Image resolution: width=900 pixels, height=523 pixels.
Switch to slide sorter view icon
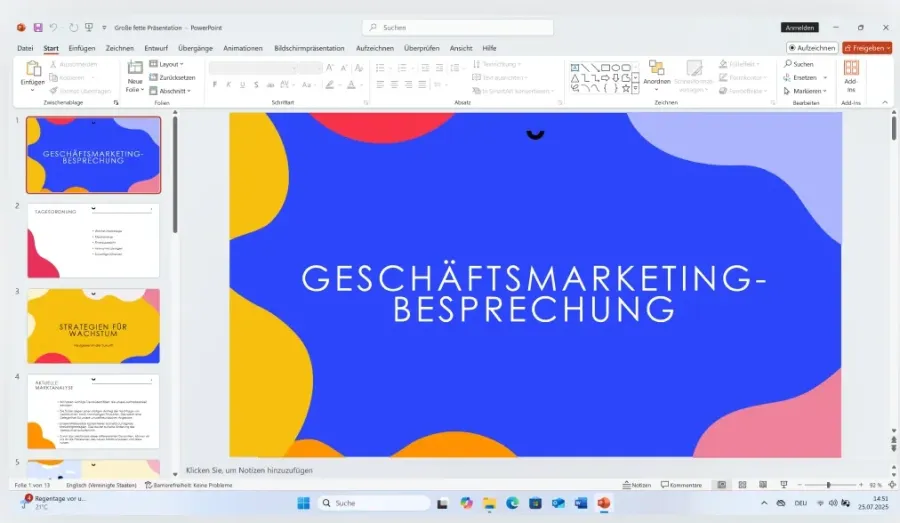click(742, 485)
